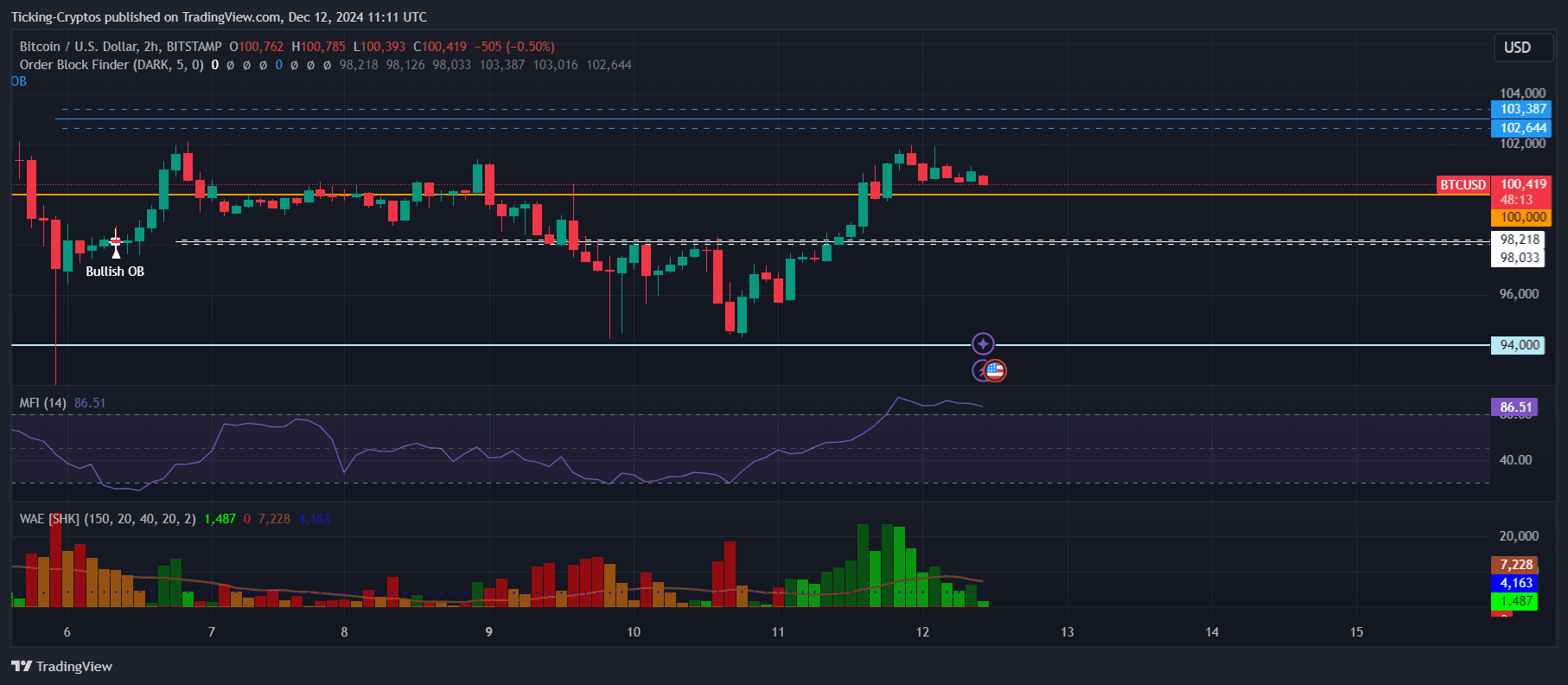Click the 103,016 value in indicator legend
Screen dimensions: 1568x685
(556, 65)
